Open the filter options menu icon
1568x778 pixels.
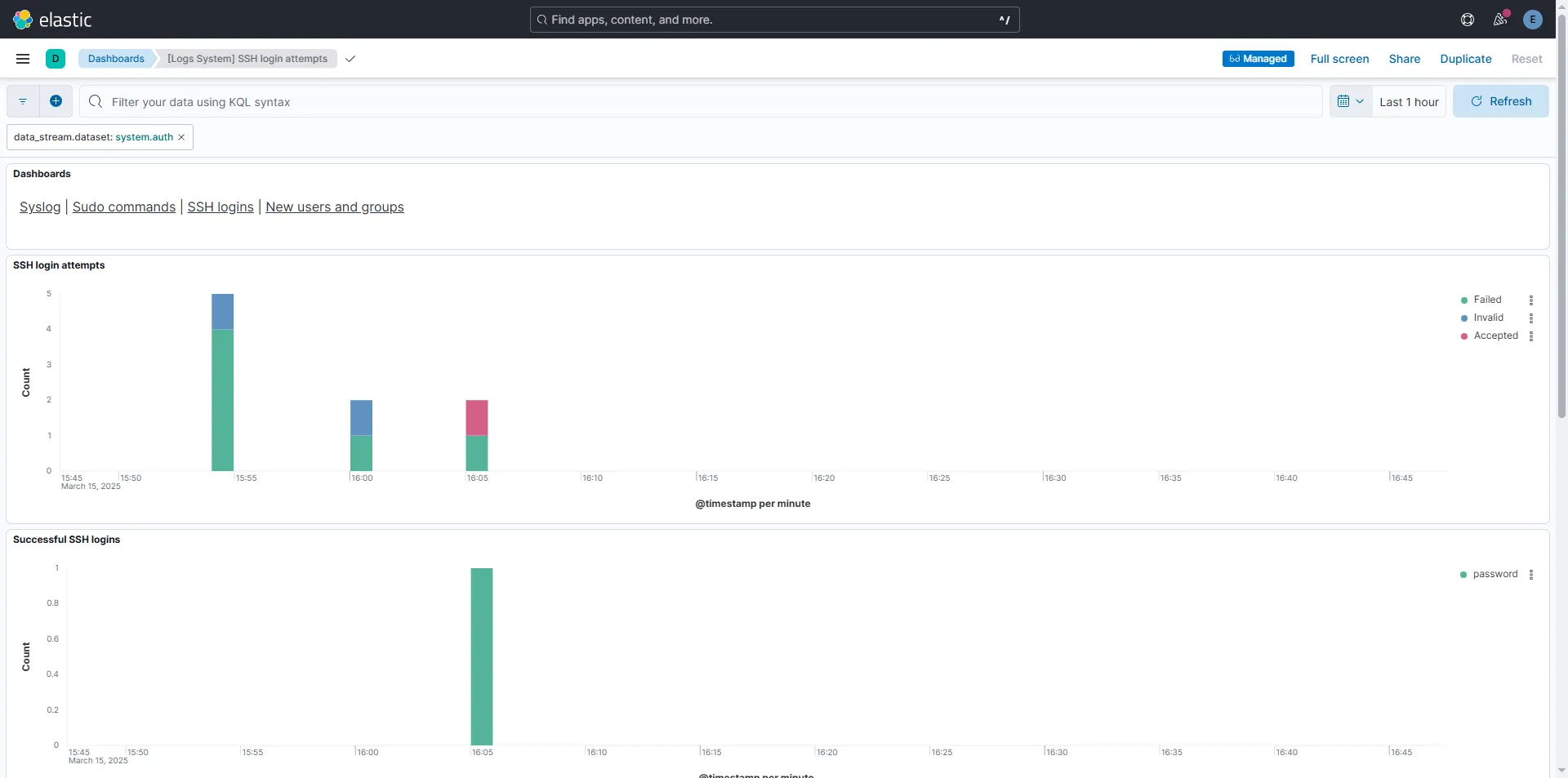(23, 101)
